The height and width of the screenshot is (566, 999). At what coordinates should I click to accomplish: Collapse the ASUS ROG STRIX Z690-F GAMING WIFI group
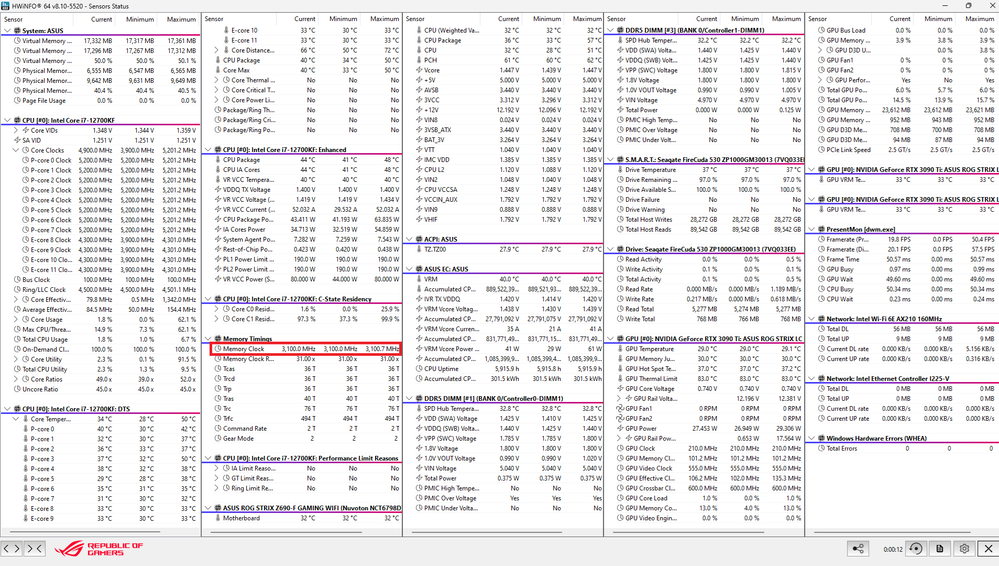pos(208,509)
